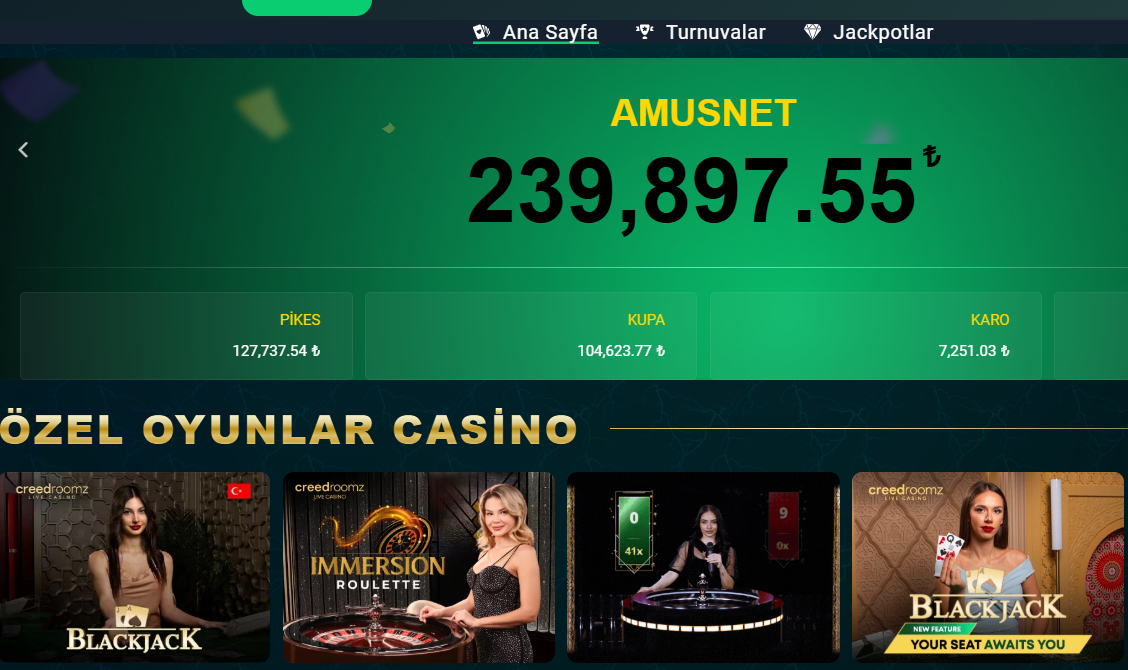Select the KARO jackpot card
Image resolution: width=1128 pixels, height=670 pixels.
(x=876, y=335)
